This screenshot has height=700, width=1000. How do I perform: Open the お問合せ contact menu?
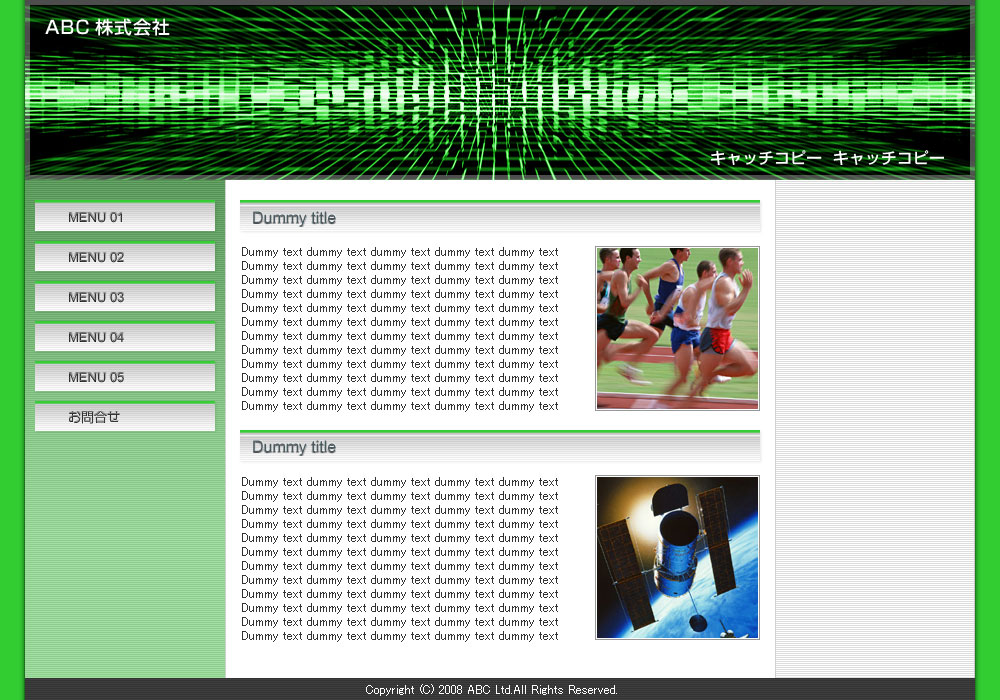pyautogui.click(x=125, y=417)
